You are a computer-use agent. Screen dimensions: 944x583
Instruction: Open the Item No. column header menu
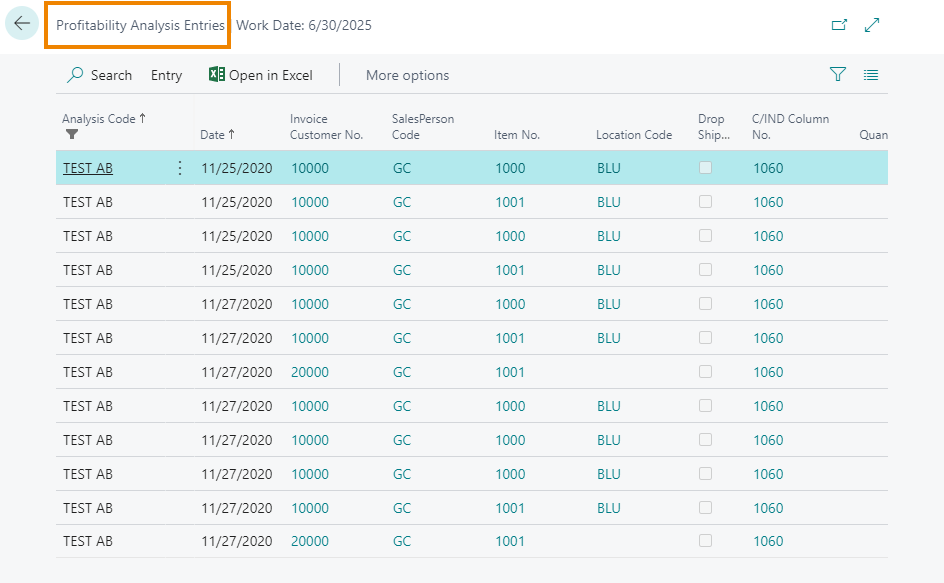[x=517, y=135]
